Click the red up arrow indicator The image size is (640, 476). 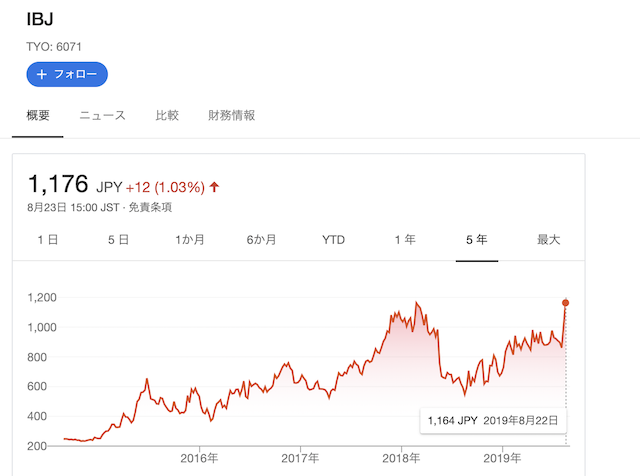tap(214, 187)
